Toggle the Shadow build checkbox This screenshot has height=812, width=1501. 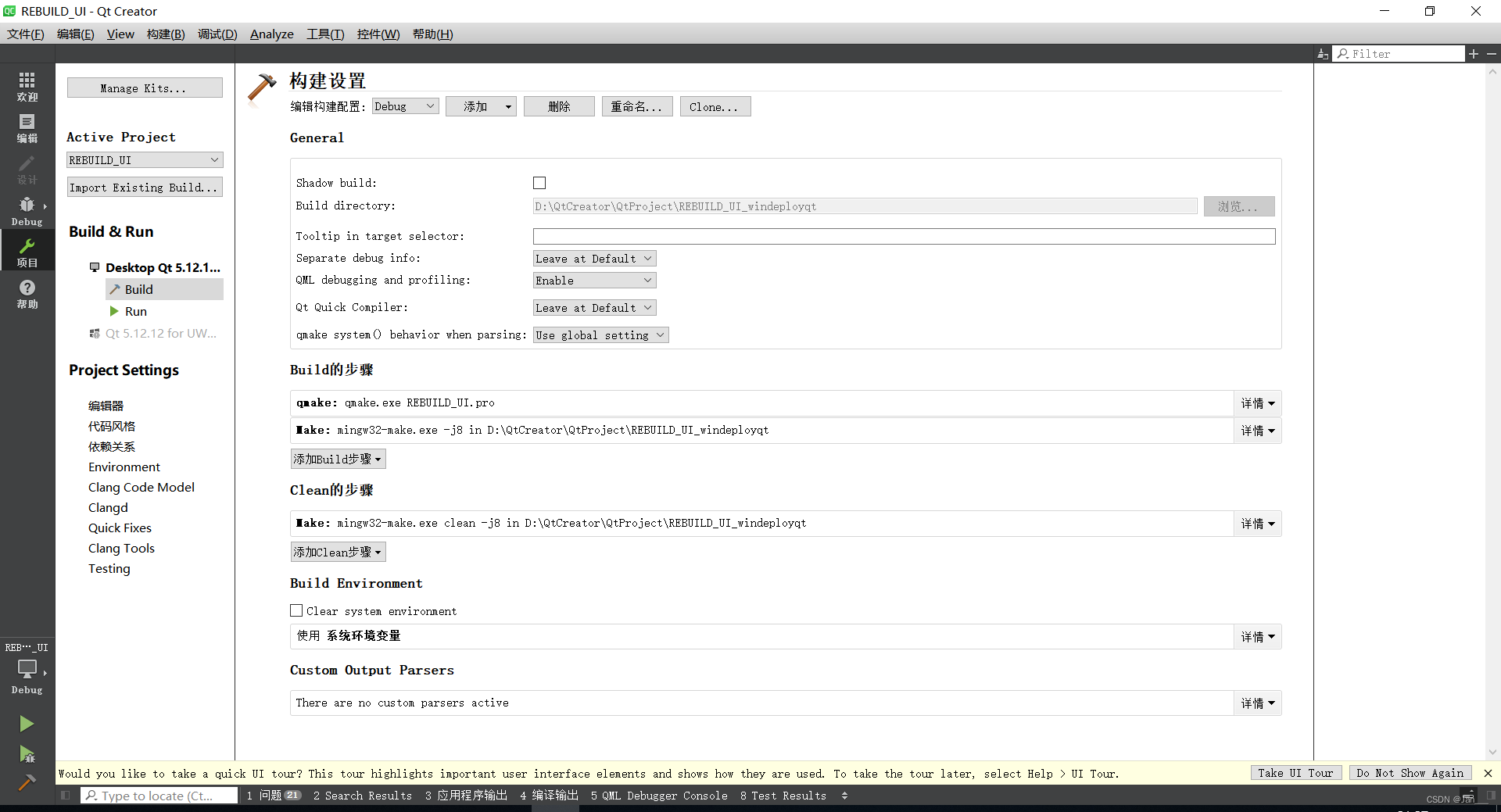pos(539,183)
